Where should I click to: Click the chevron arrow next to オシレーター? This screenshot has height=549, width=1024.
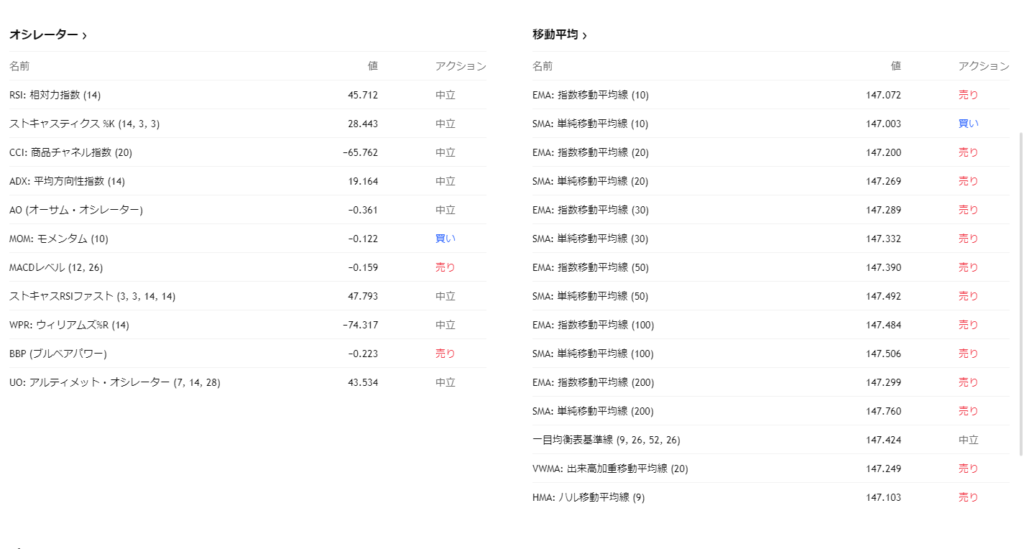tap(84, 36)
